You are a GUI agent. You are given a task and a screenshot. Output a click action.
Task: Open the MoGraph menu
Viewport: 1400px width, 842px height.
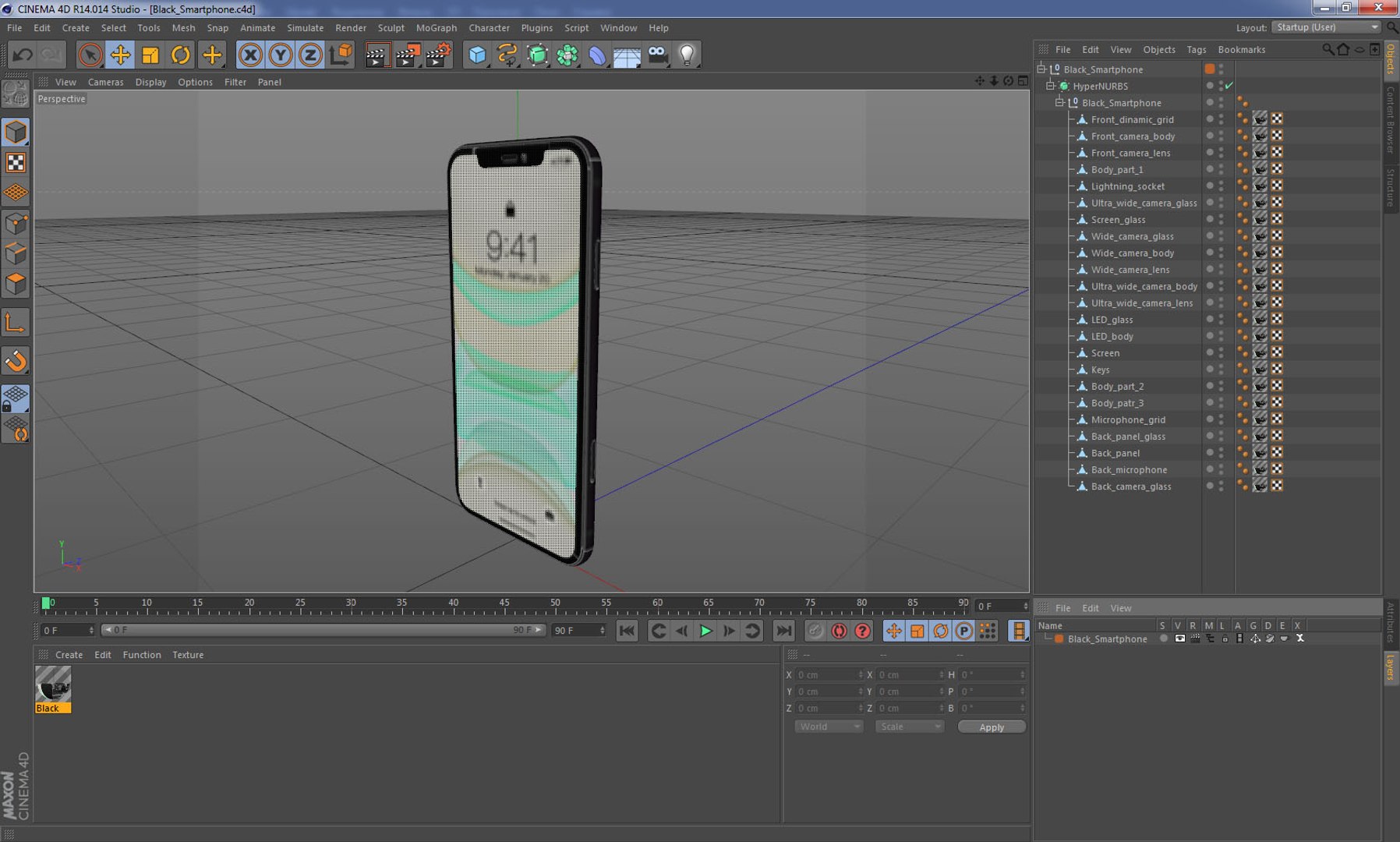pyautogui.click(x=436, y=28)
